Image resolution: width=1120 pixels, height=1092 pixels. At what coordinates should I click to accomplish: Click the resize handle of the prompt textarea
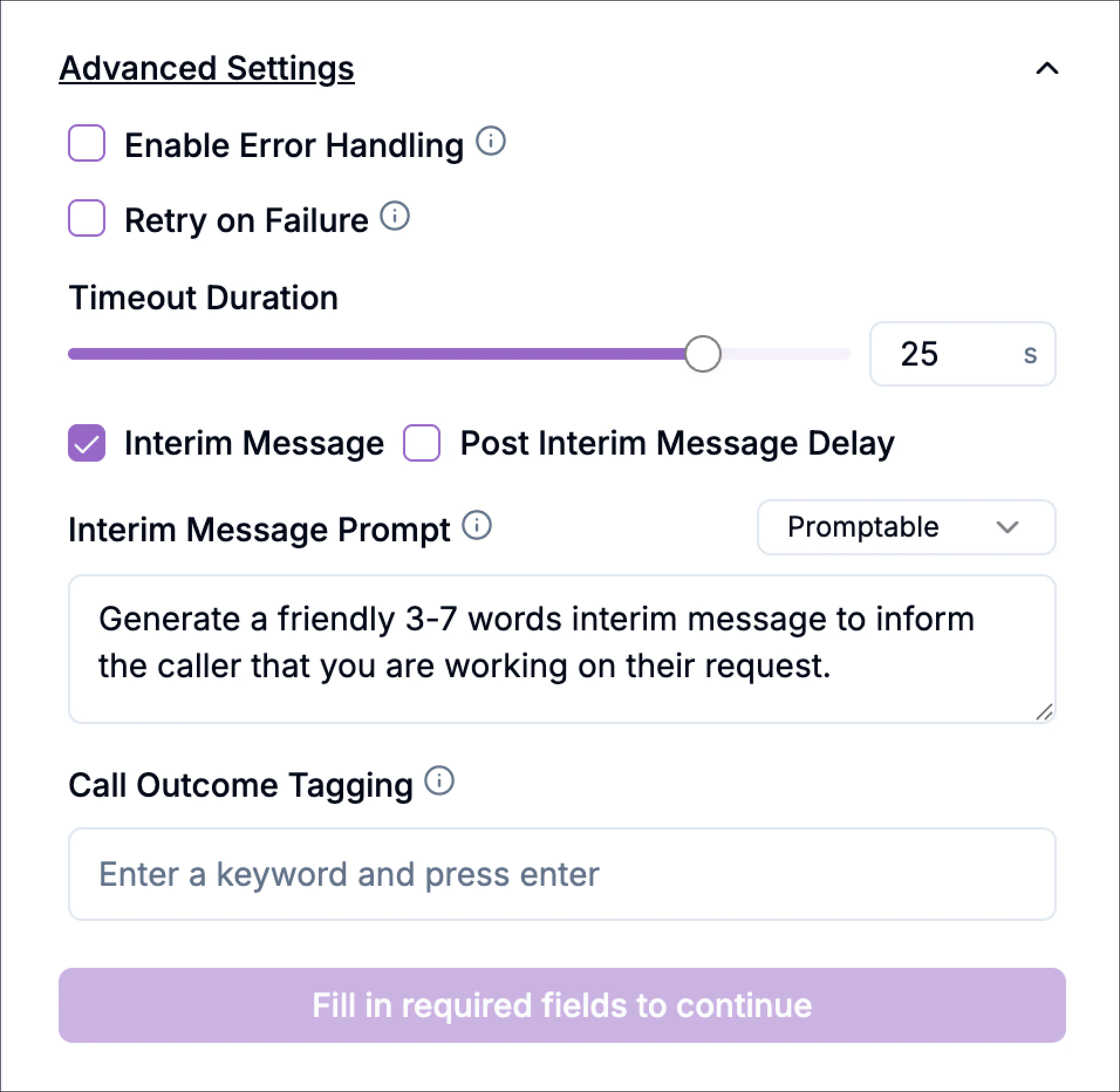(x=1044, y=712)
